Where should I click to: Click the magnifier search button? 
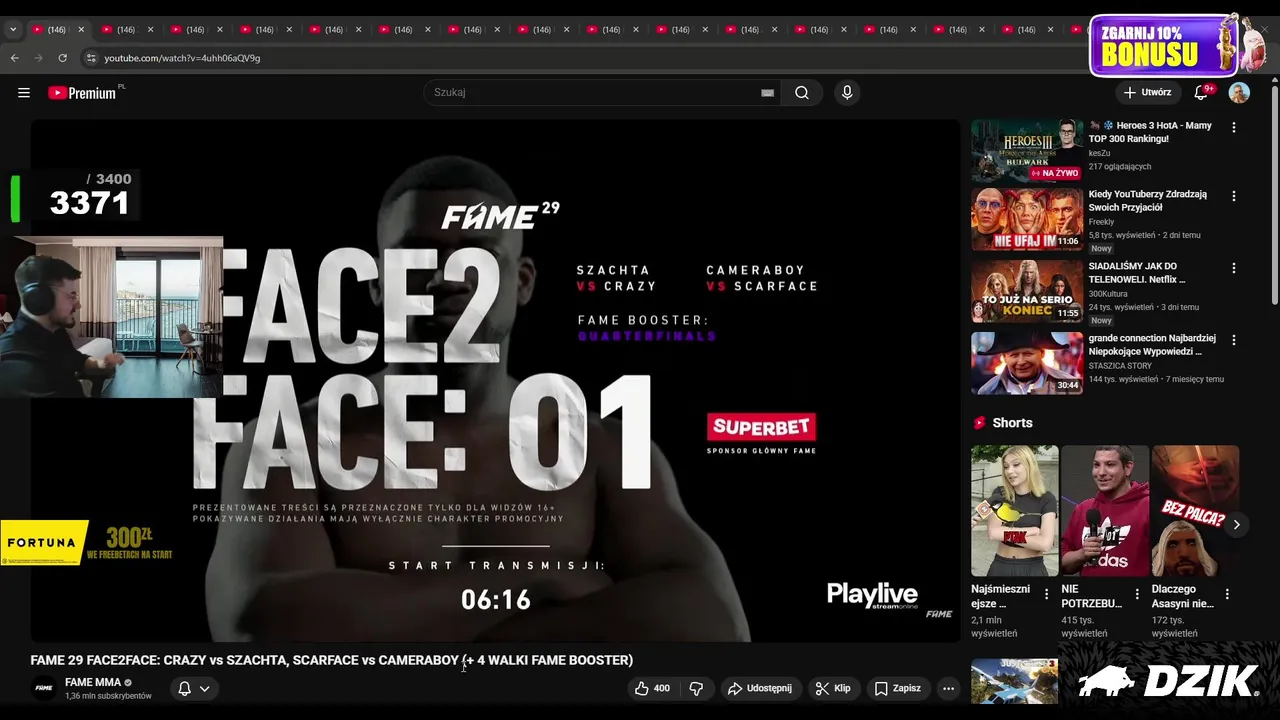coord(802,93)
